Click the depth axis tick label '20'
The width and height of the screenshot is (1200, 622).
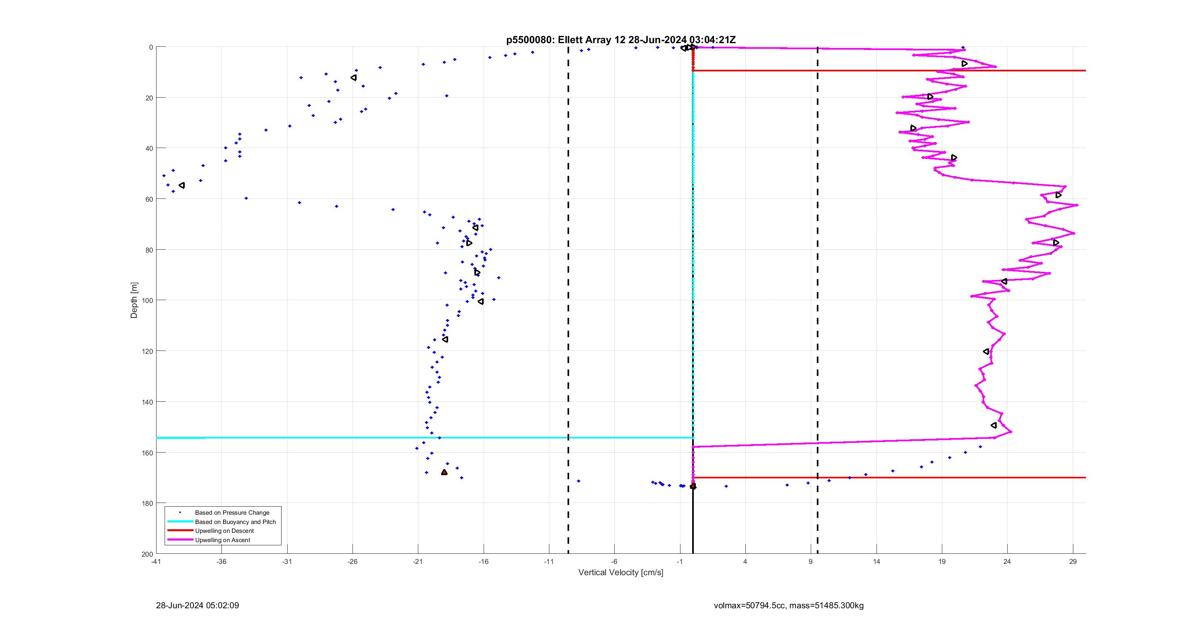point(148,98)
